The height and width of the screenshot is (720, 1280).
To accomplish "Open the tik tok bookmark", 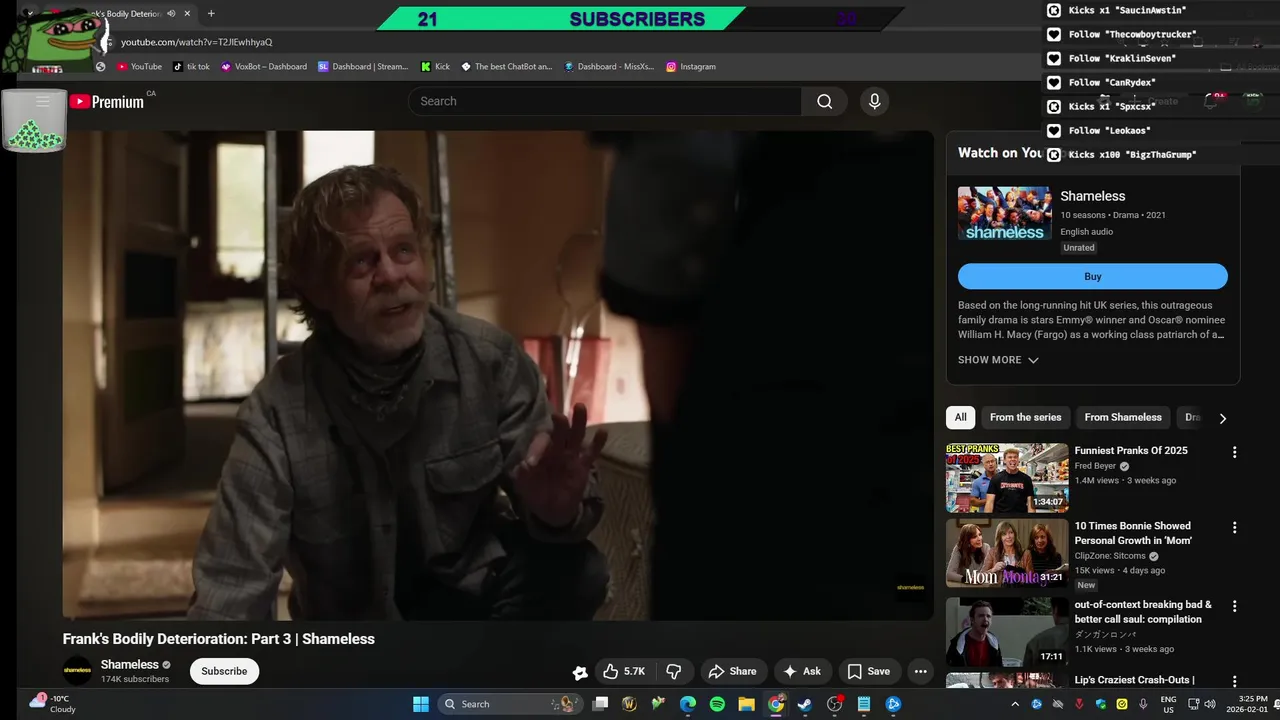I will coord(191,67).
